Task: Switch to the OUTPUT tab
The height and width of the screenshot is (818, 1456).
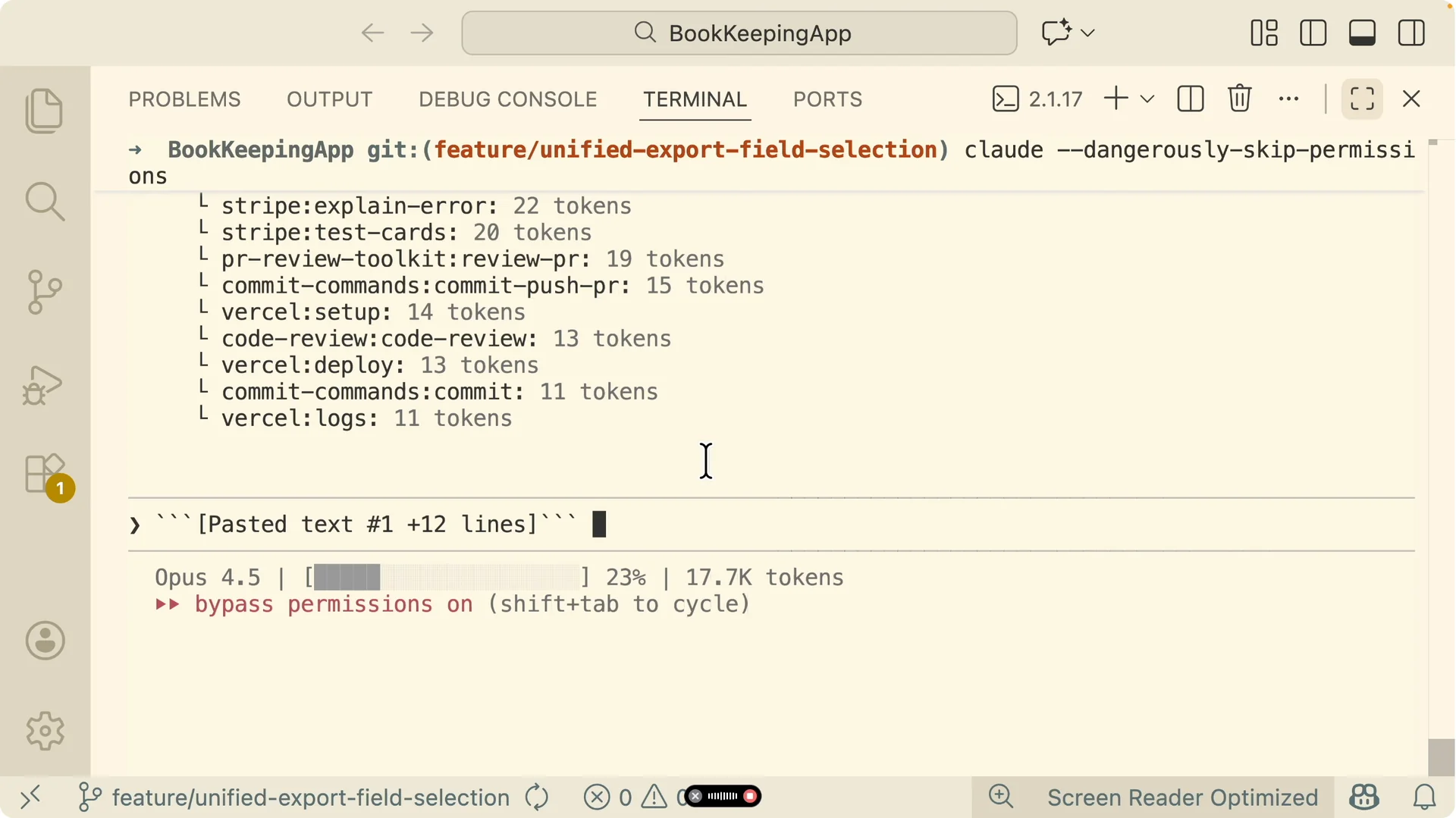Action: [329, 99]
